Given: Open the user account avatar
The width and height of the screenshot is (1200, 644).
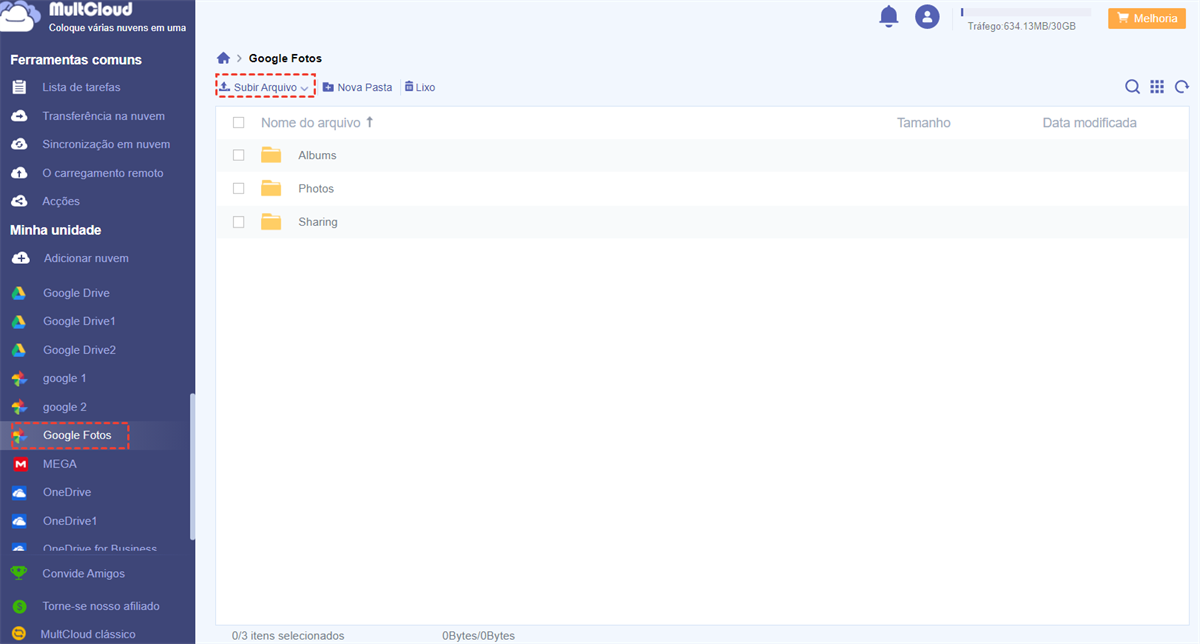Looking at the screenshot, I should click(927, 16).
